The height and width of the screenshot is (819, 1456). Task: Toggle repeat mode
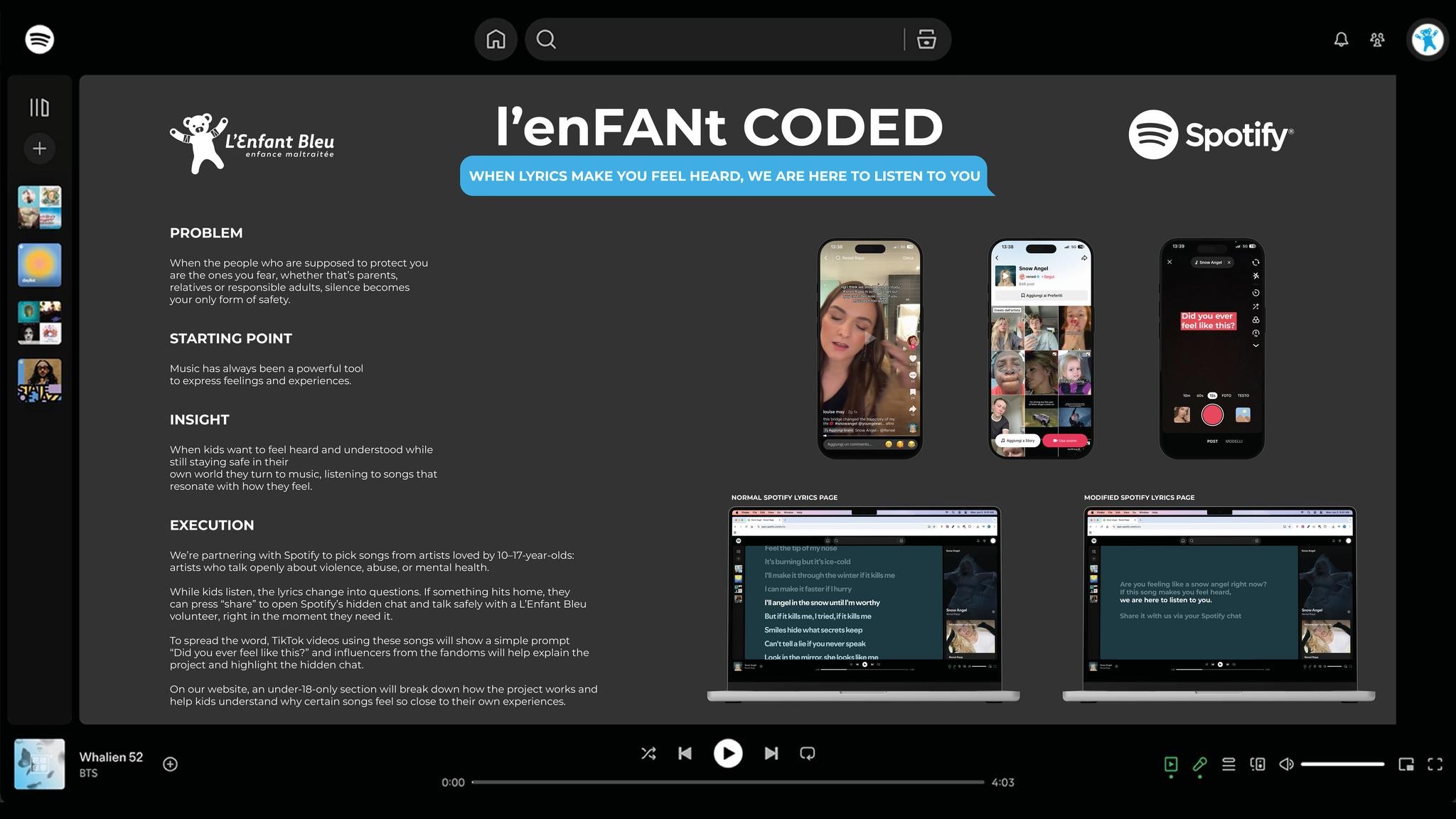(807, 754)
